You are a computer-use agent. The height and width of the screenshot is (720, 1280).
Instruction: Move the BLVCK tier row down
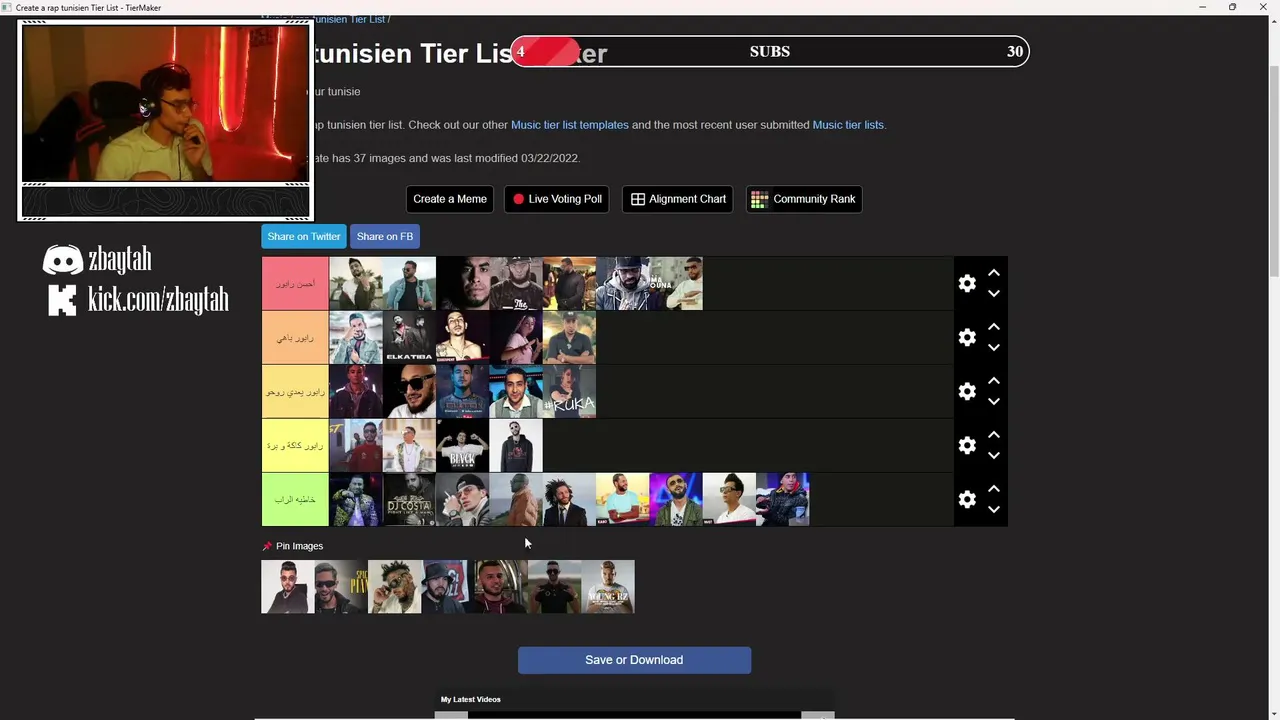click(x=994, y=456)
